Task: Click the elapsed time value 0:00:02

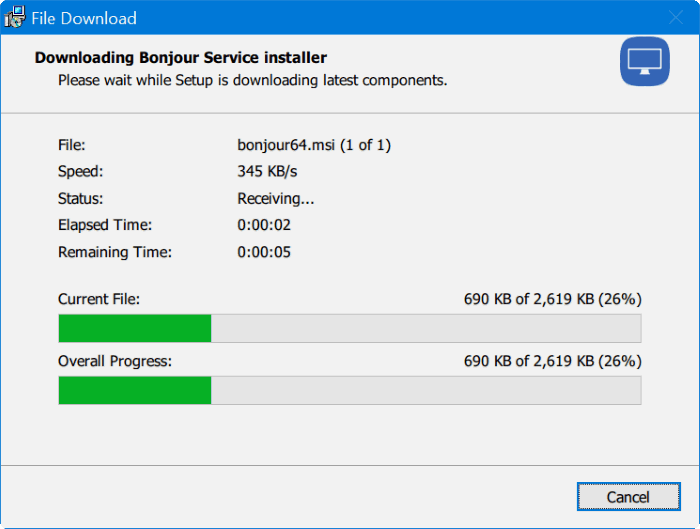Action: point(264,225)
